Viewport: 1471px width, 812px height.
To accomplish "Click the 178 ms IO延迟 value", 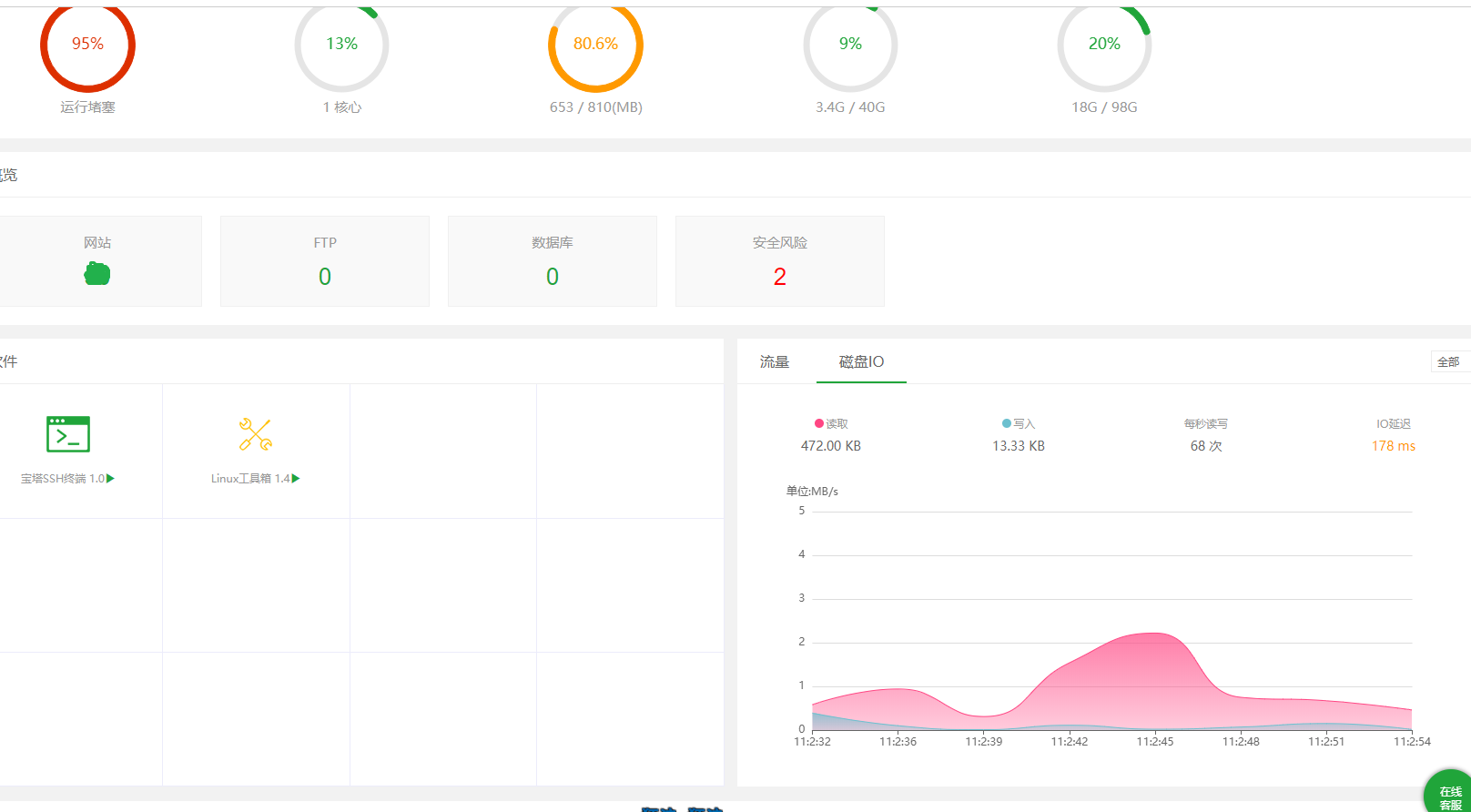I will pos(1393,446).
